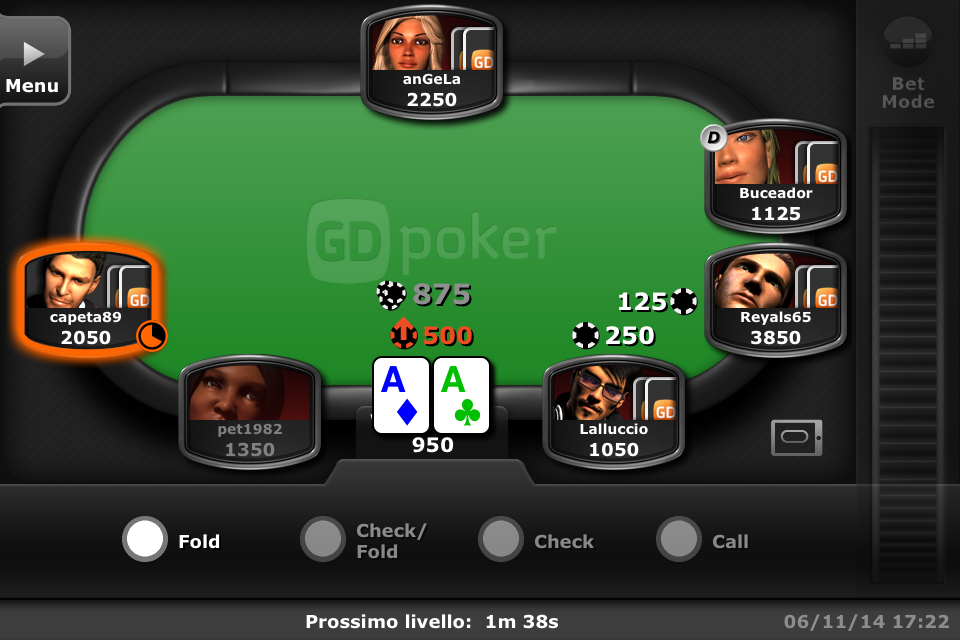Select anGeLa's player avatar
Viewport: 960px width, 640px height.
409,44
